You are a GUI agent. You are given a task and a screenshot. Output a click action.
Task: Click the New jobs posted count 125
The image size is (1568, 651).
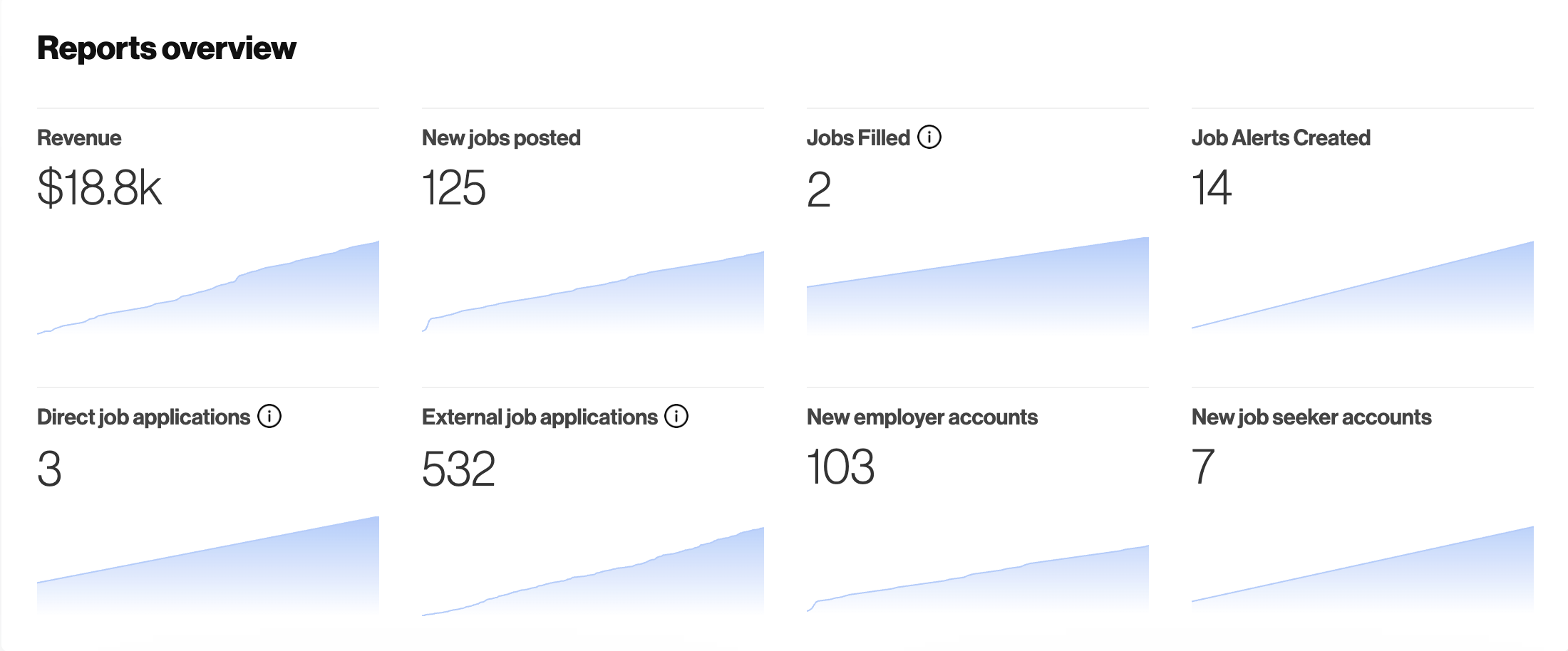454,189
